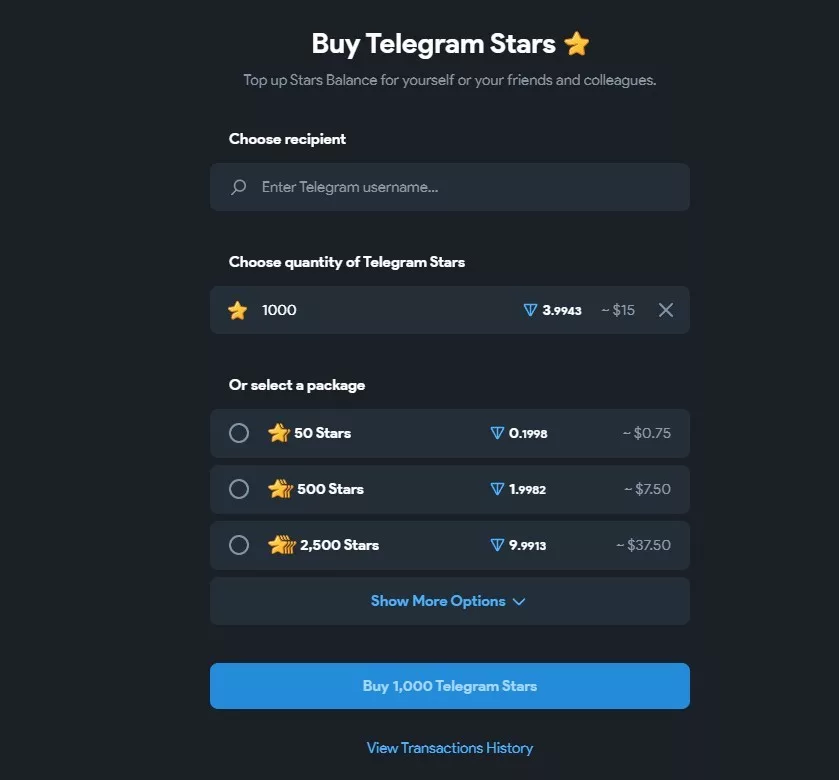Click the Buy 1,000 Telegram Stars button
This screenshot has height=780, width=839.
click(x=449, y=686)
